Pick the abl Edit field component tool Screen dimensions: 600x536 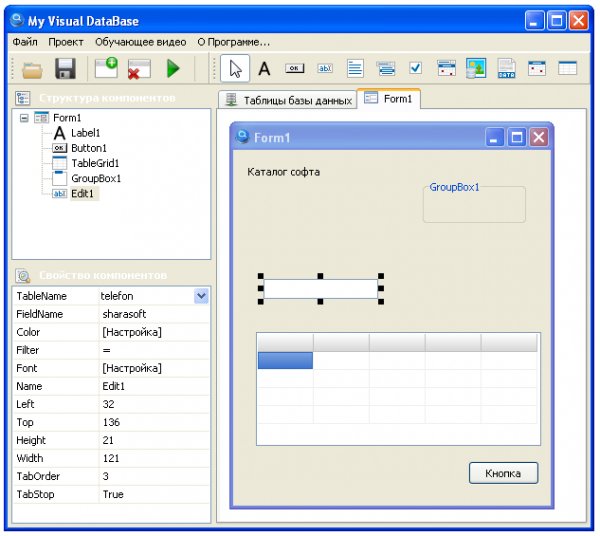tap(325, 68)
